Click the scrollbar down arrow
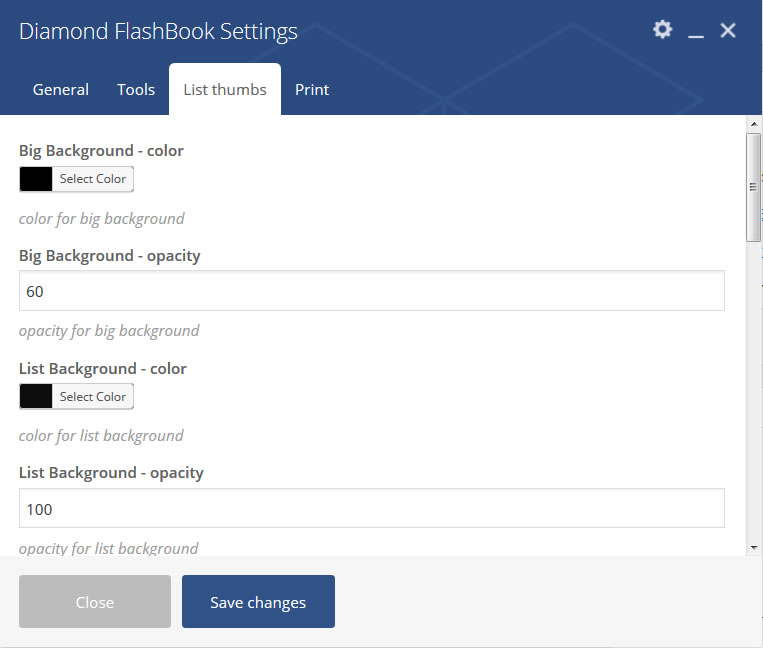Screen dimensions: 763x648 (x=754, y=548)
